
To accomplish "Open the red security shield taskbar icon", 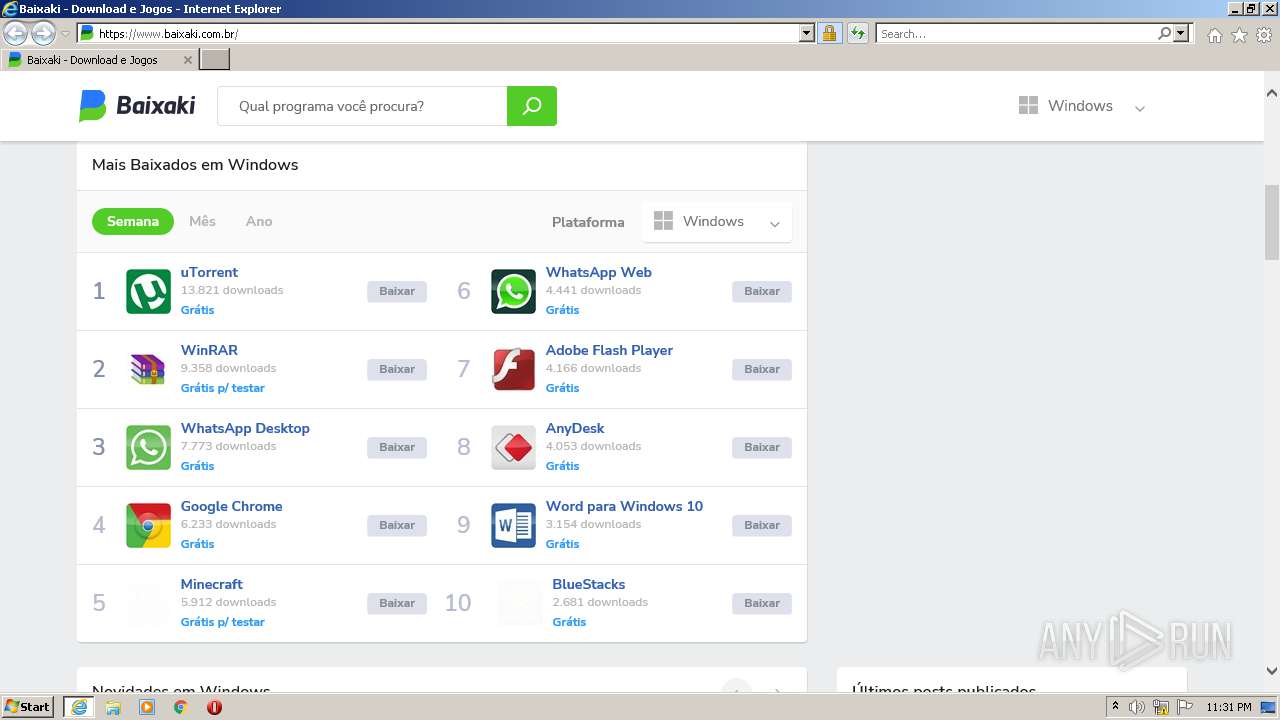I will click(x=214, y=707).
